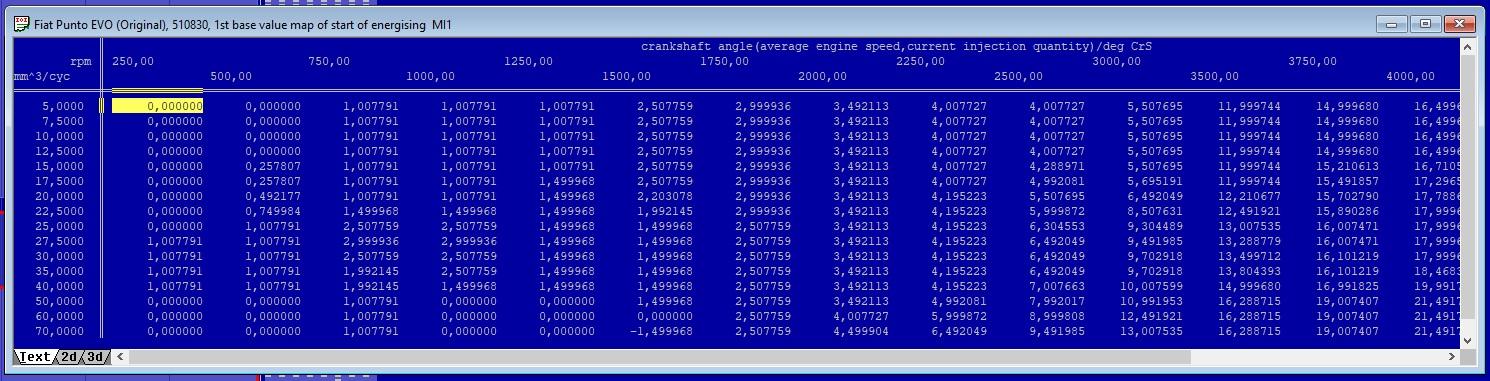Select the highlighted 0,000000 cell
The width and height of the screenshot is (1490, 381).
pos(157,106)
